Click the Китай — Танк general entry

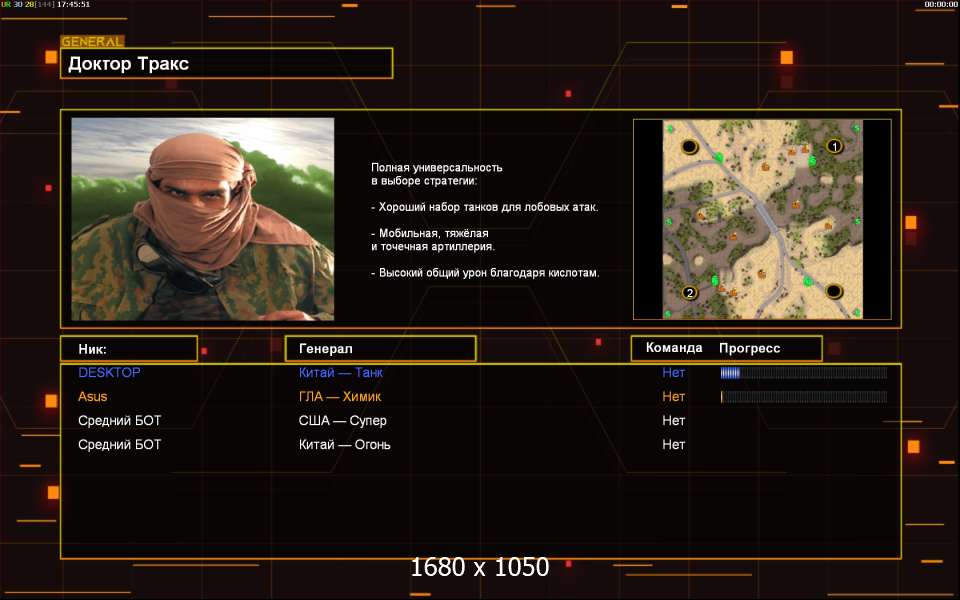click(340, 372)
